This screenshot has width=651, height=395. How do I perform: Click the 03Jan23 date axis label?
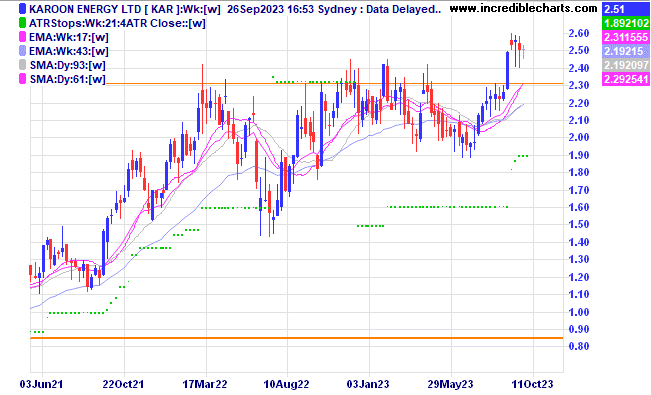tap(368, 384)
